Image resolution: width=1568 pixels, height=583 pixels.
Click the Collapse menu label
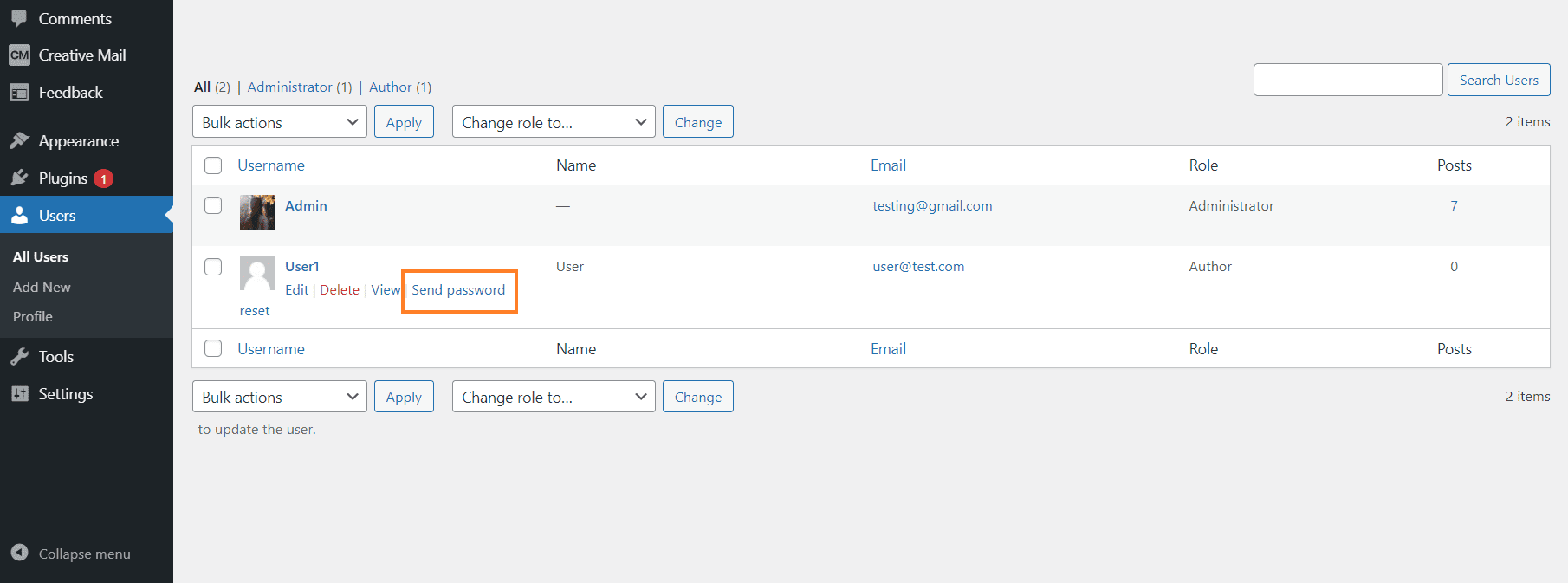pos(85,554)
